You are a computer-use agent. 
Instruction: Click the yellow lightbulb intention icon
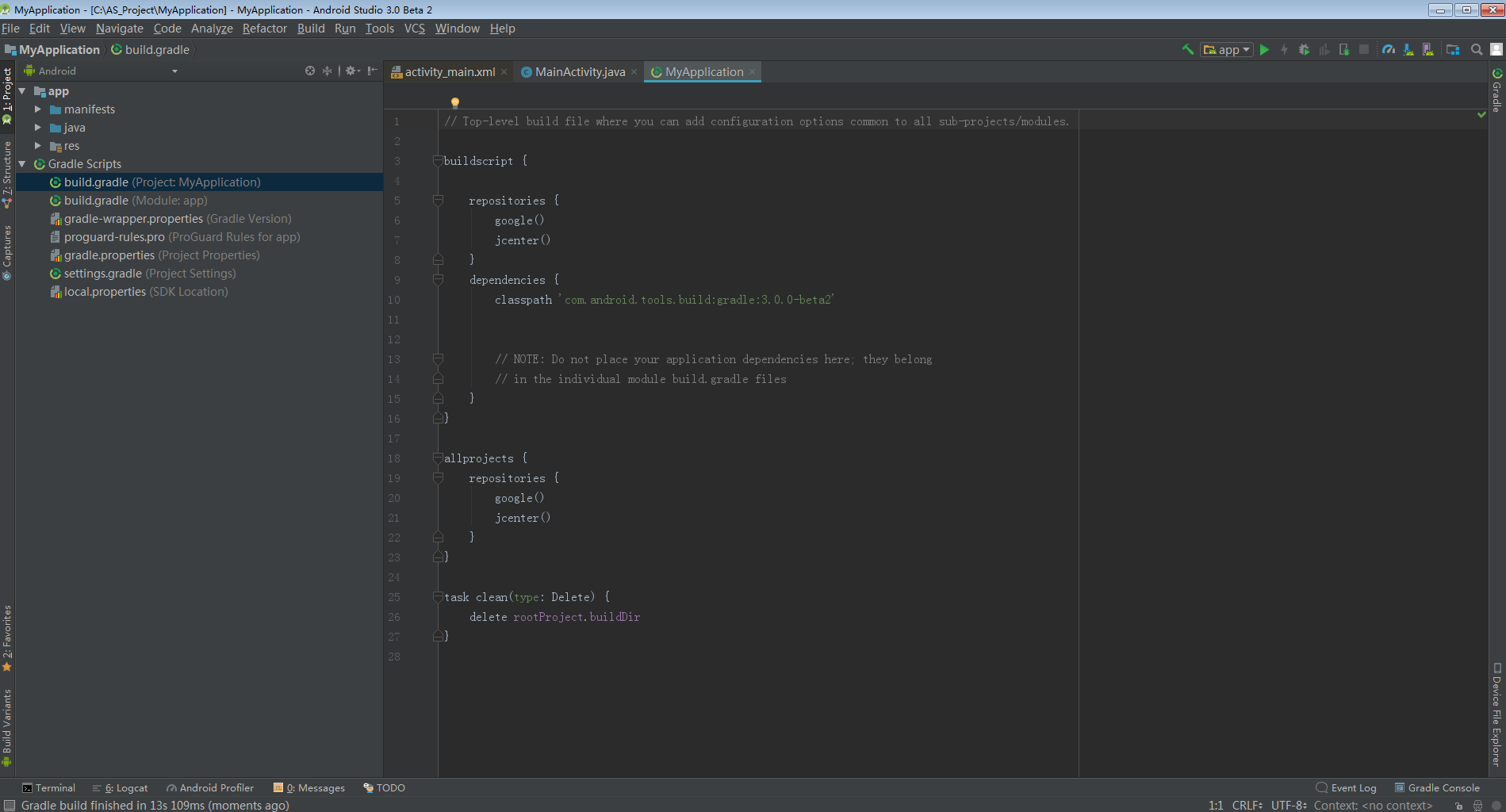(455, 102)
